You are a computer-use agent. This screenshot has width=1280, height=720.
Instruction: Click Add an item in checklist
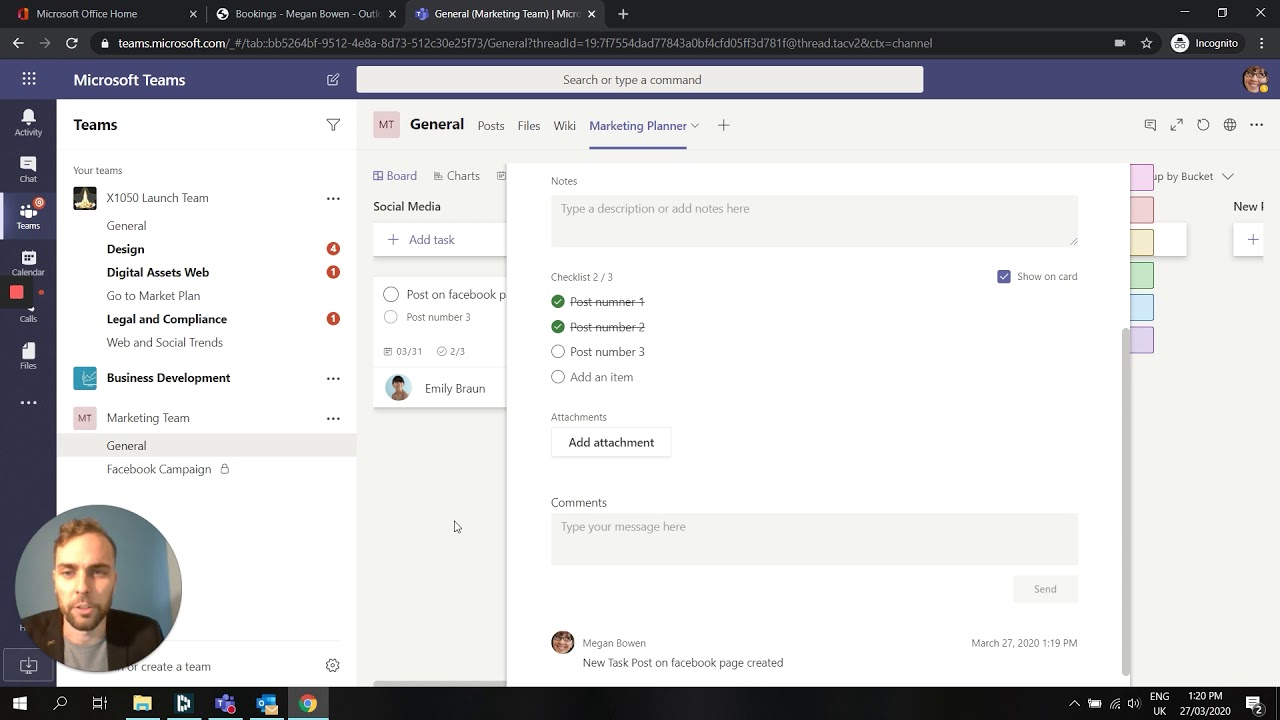tap(601, 377)
